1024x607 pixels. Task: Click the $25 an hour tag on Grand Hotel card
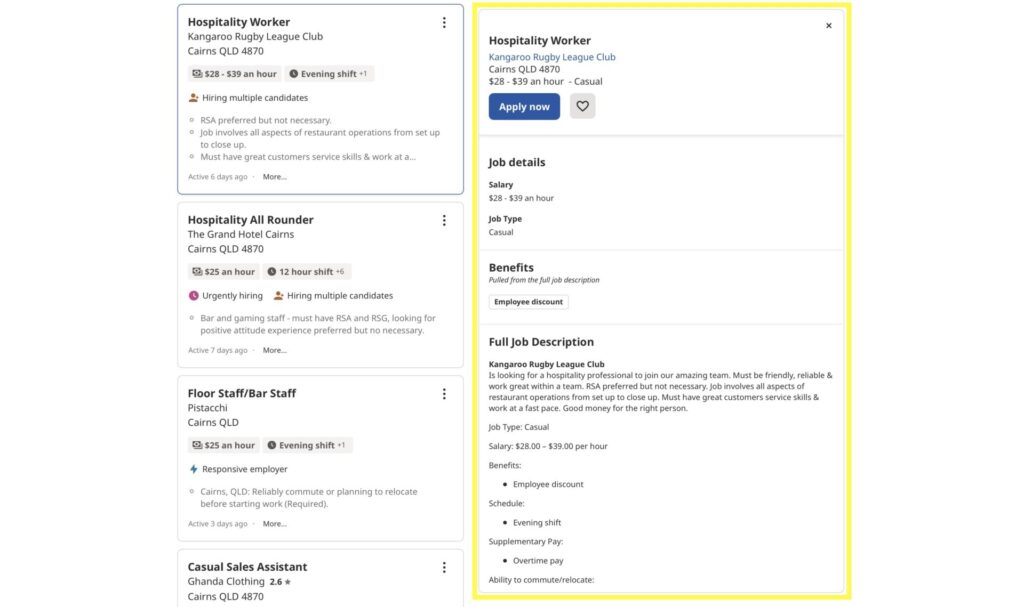(x=223, y=272)
